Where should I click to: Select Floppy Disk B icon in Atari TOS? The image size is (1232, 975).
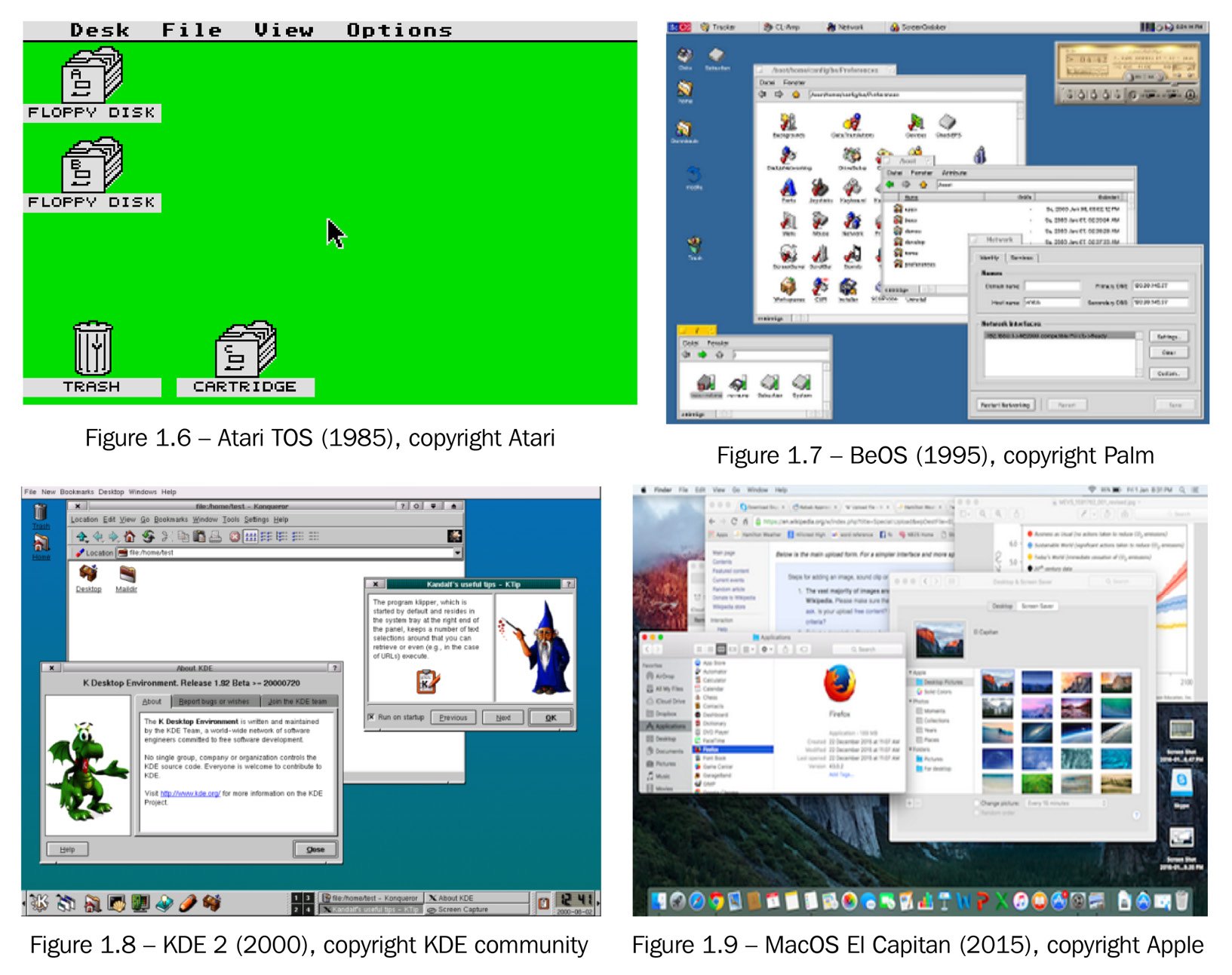pyautogui.click(x=92, y=174)
